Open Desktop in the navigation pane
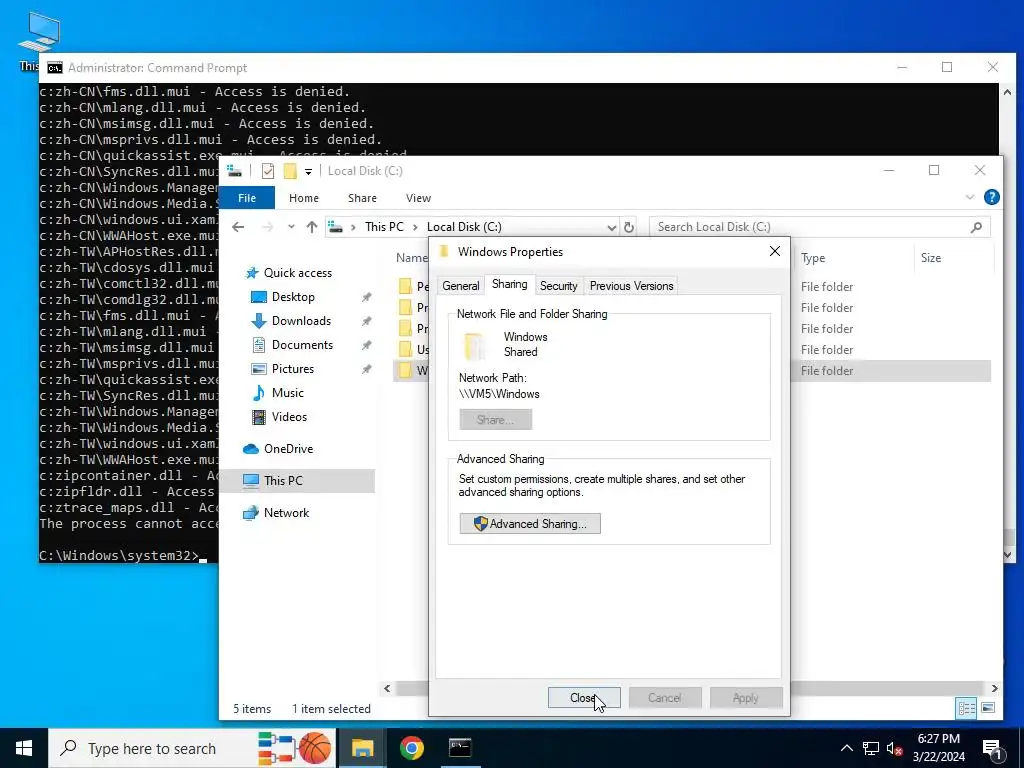The image size is (1024, 768). [293, 296]
